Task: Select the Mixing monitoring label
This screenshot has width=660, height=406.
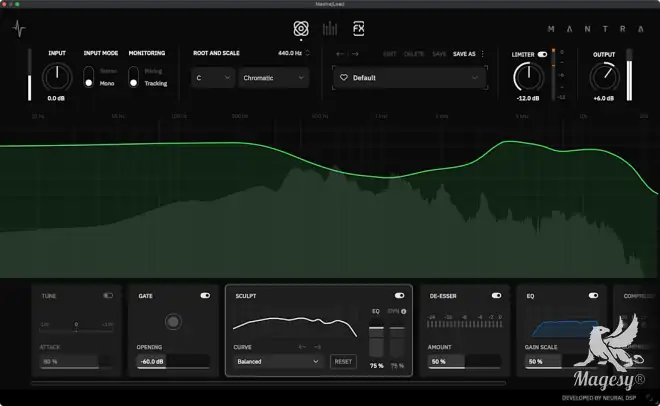Action: [x=153, y=71]
